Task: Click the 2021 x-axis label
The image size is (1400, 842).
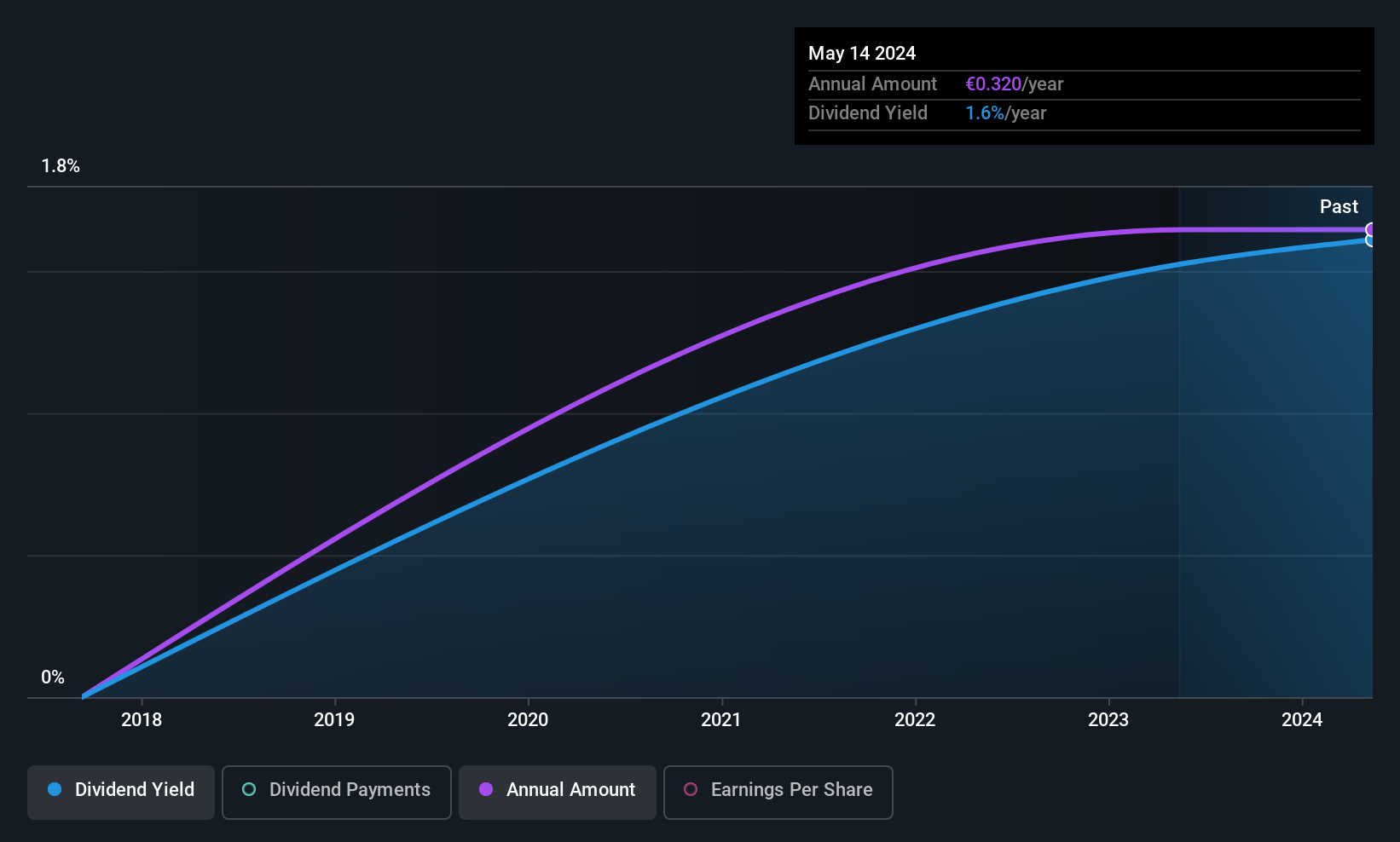Action: (x=721, y=719)
